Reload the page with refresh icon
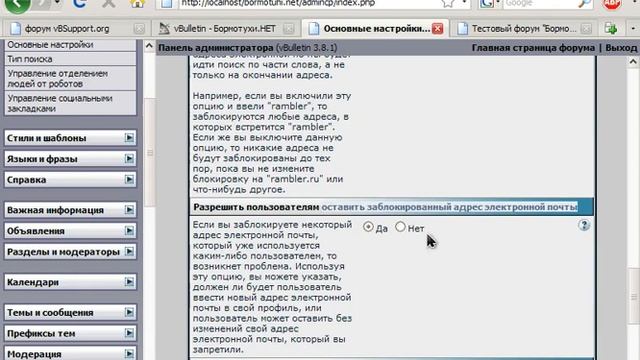The width and height of the screenshot is (640, 360). (x=80, y=4)
